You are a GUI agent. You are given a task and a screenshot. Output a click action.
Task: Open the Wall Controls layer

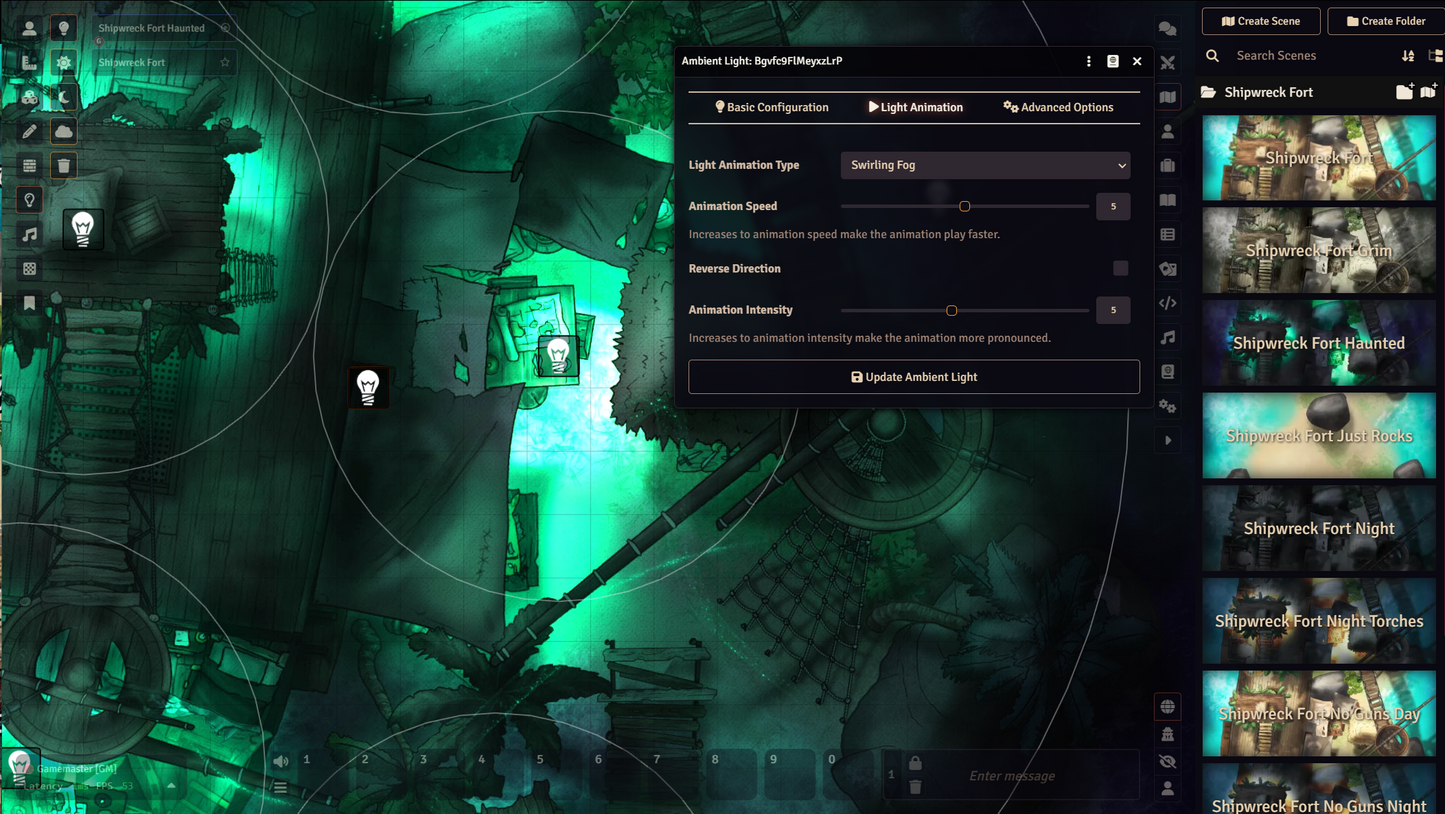pyautogui.click(x=29, y=165)
